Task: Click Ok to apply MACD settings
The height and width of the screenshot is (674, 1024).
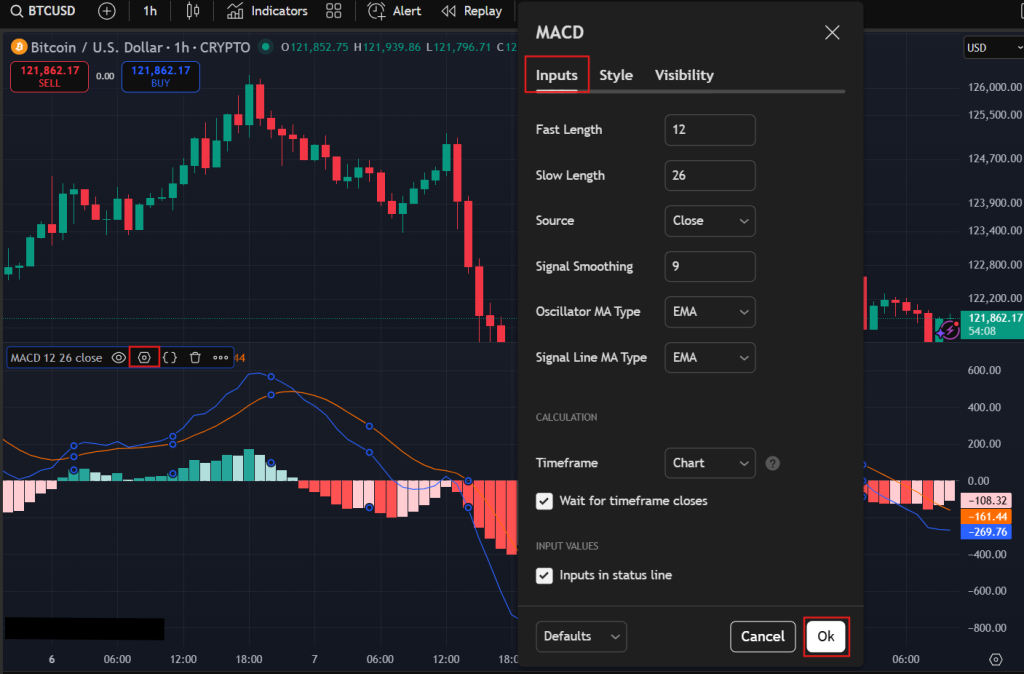Action: (826, 636)
